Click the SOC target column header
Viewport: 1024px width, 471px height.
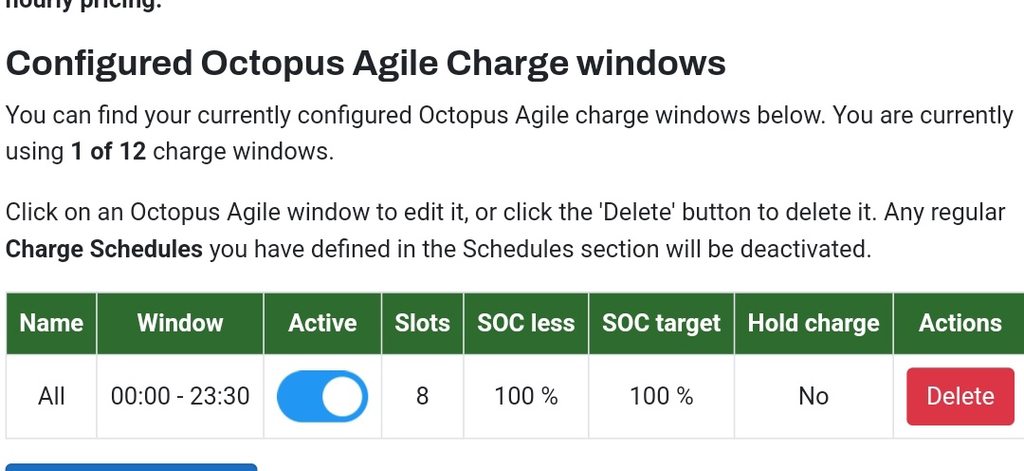(x=661, y=323)
